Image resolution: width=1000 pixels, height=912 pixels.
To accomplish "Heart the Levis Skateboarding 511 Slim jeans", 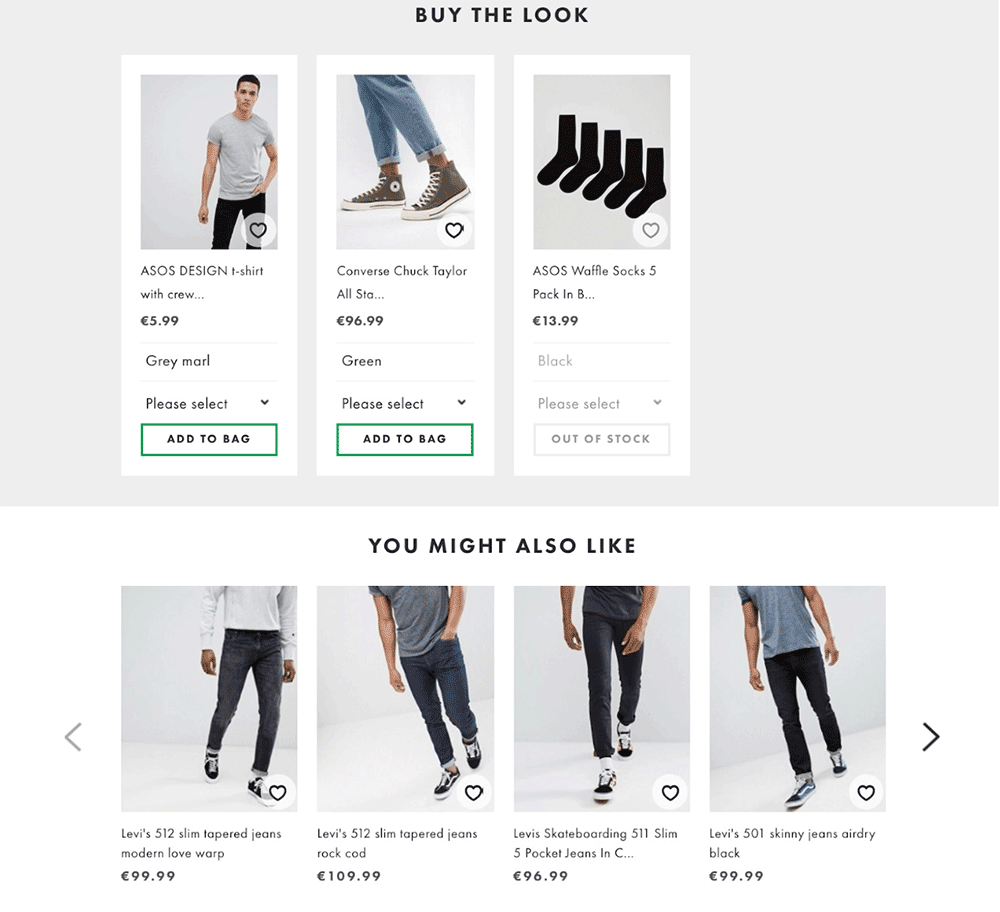I will coord(670,793).
